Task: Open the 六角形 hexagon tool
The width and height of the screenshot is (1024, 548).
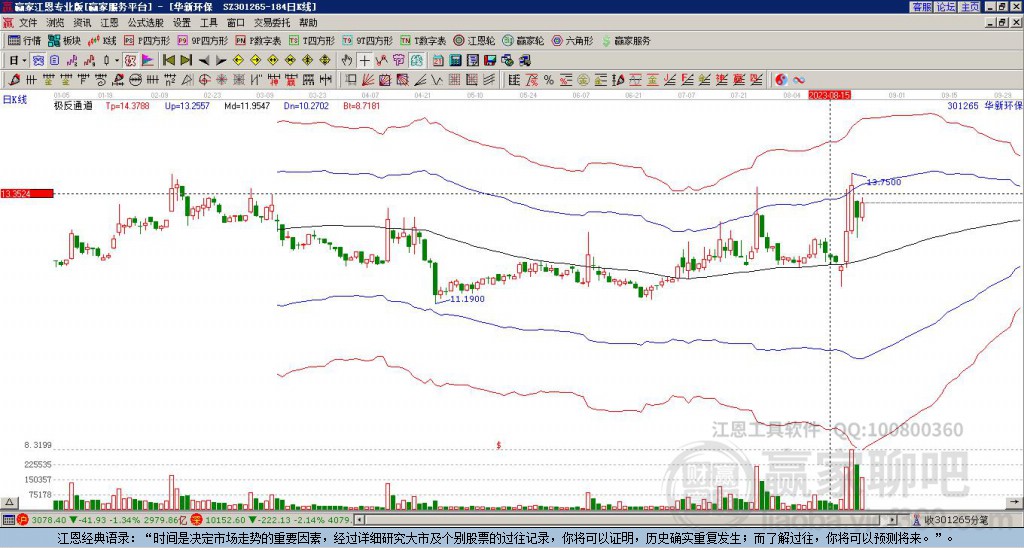Action: (x=572, y=40)
